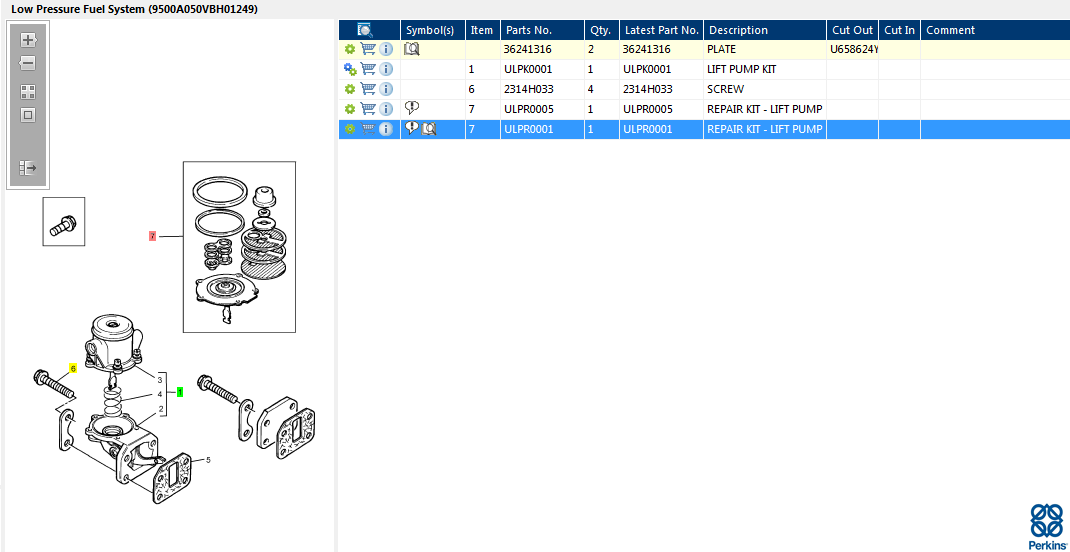Click gear icon for PLATE 36241316 row

click(350, 49)
